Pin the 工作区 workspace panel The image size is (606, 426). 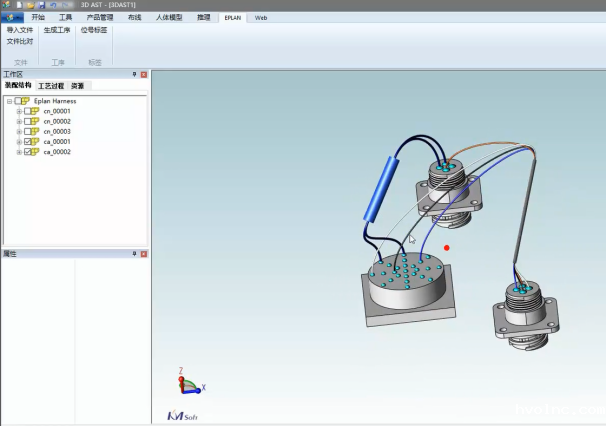[x=134, y=75]
